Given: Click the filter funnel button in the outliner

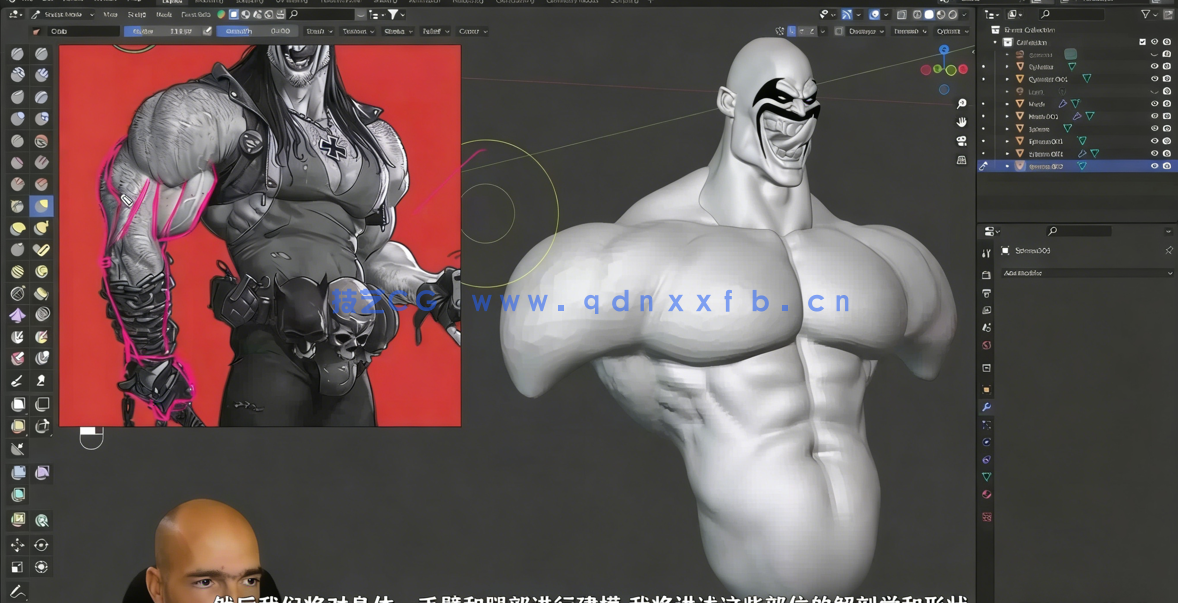Looking at the screenshot, I should click(1146, 15).
